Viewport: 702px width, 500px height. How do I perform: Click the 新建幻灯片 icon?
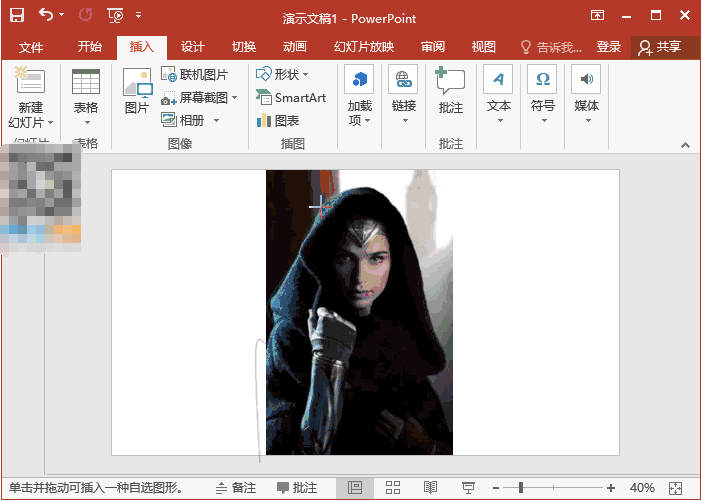pyautogui.click(x=30, y=80)
